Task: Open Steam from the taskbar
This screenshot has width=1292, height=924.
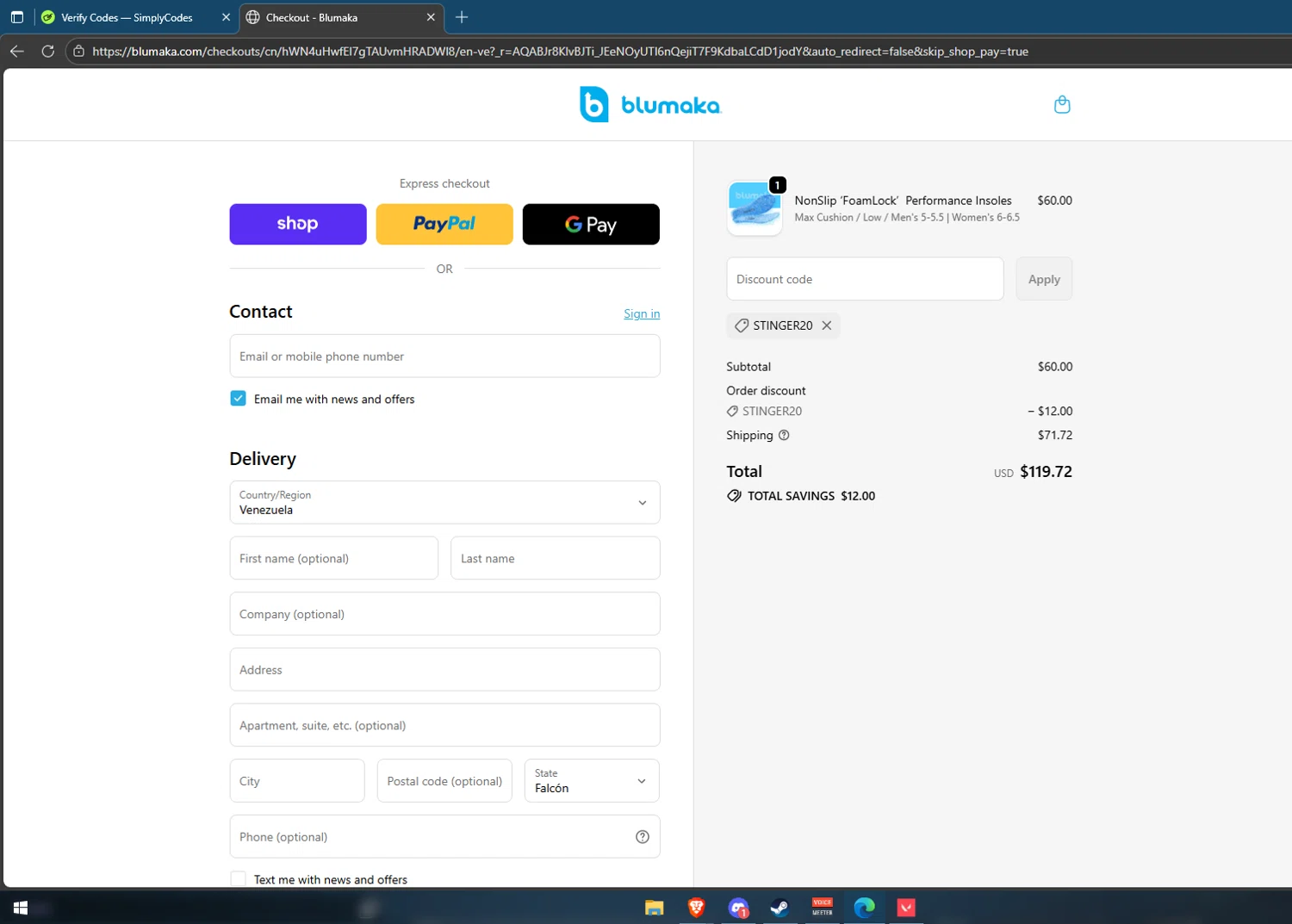Action: [780, 908]
